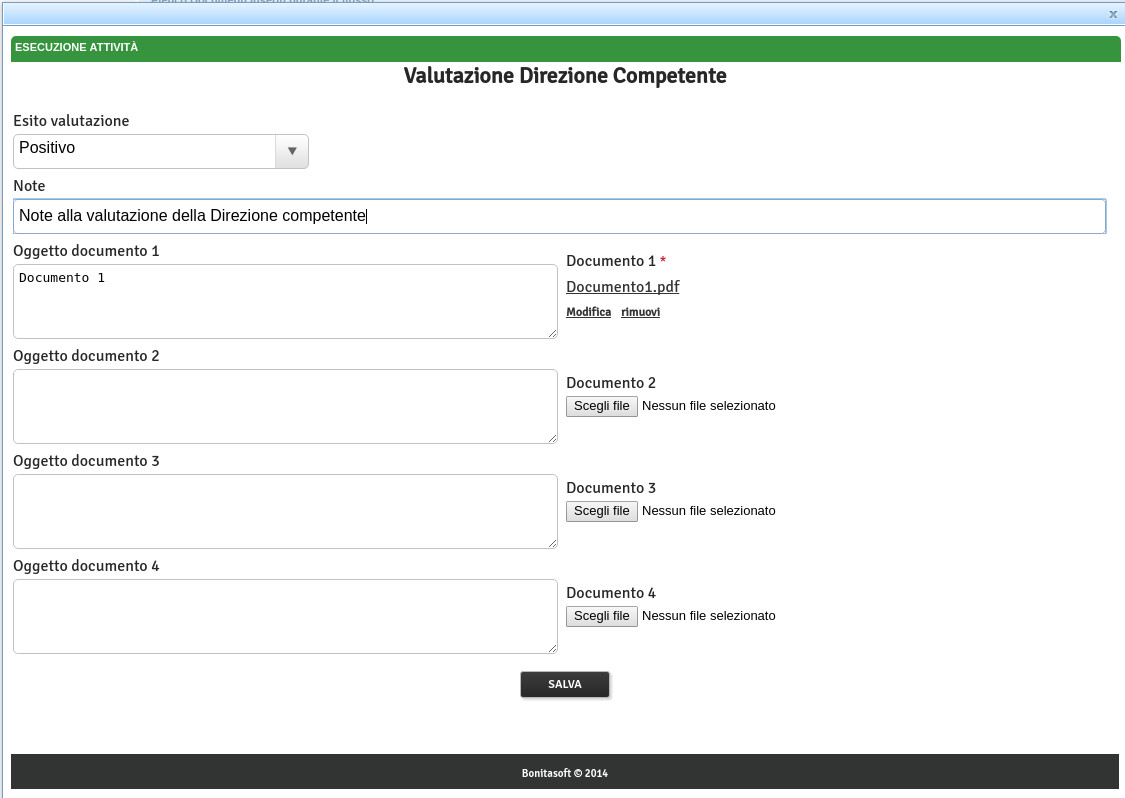Click inside the Oggetto documento 2 textarea
The width and height of the screenshot is (1125, 798).
[285, 406]
